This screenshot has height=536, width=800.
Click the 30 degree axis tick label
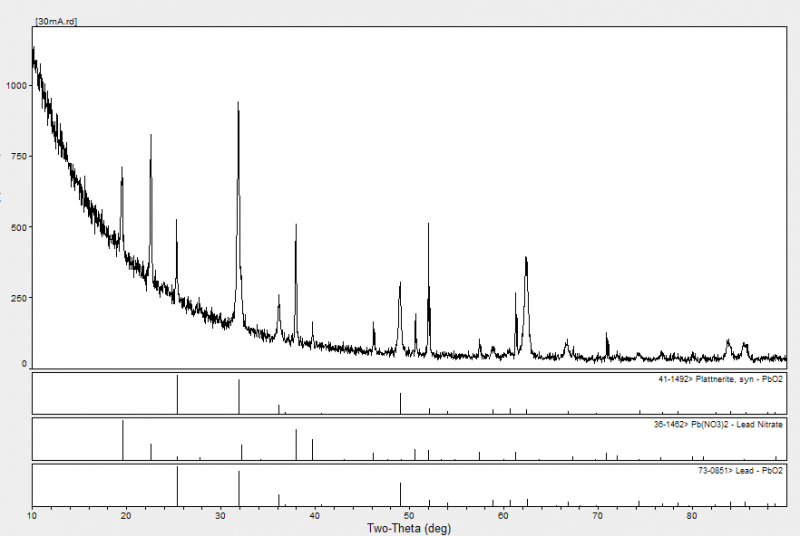pyautogui.click(x=220, y=516)
